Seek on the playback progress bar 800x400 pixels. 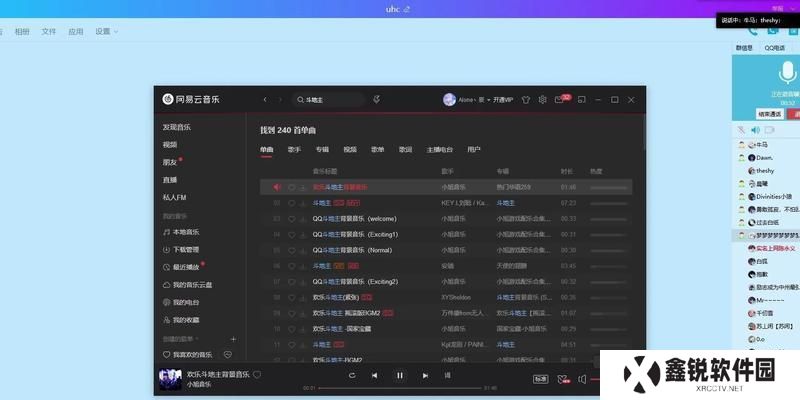(400, 388)
